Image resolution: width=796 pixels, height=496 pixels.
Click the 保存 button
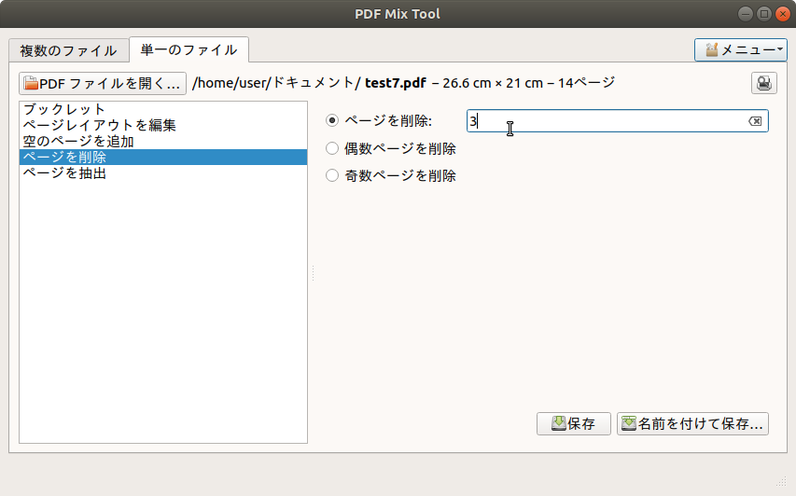pos(573,423)
